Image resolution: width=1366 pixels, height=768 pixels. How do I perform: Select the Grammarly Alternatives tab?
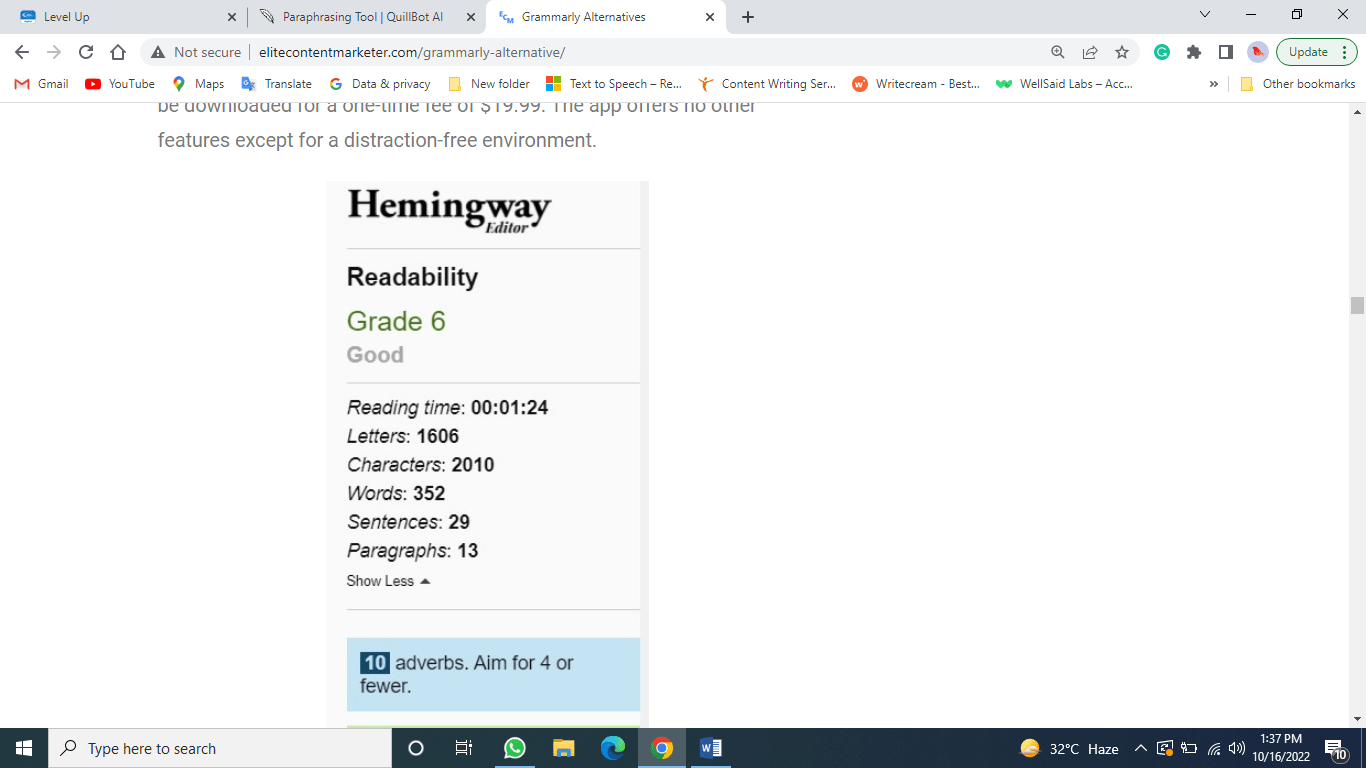pyautogui.click(x=607, y=17)
